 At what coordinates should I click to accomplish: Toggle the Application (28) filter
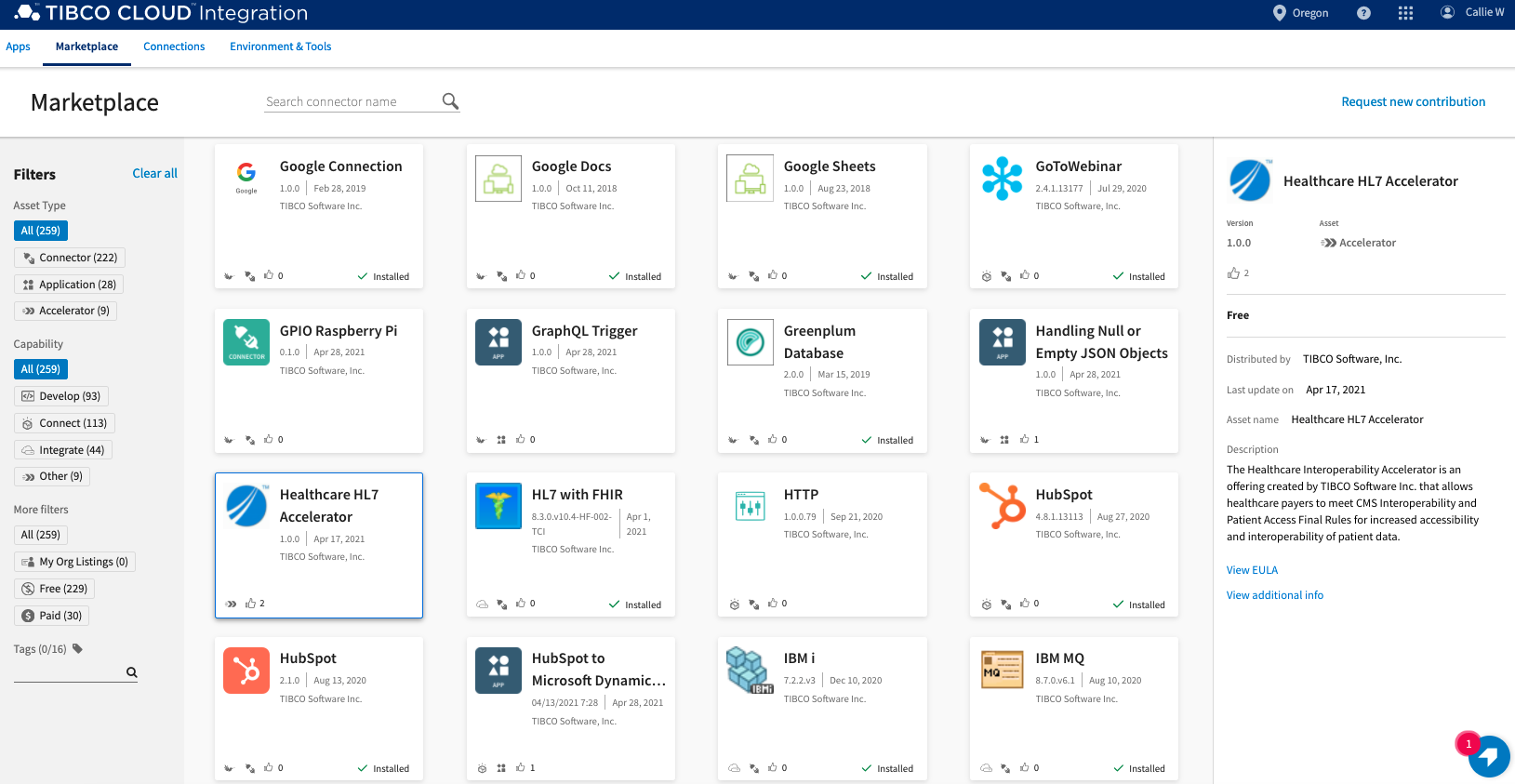(x=69, y=285)
